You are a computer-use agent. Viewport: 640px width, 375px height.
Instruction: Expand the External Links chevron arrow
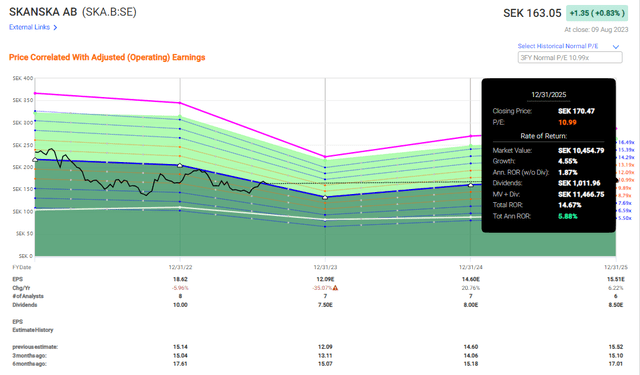click(55, 27)
